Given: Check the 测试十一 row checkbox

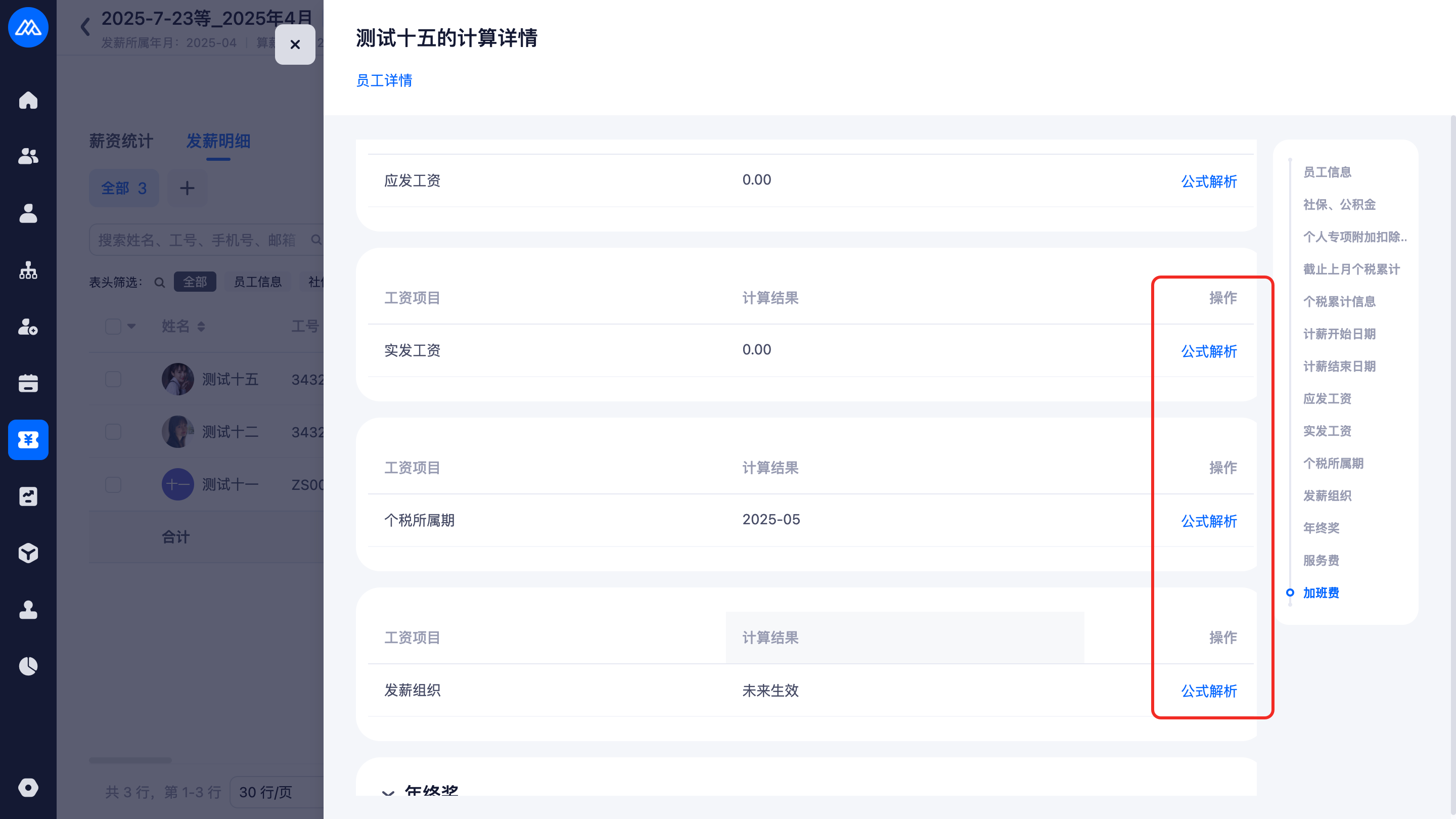Looking at the screenshot, I should click(113, 484).
